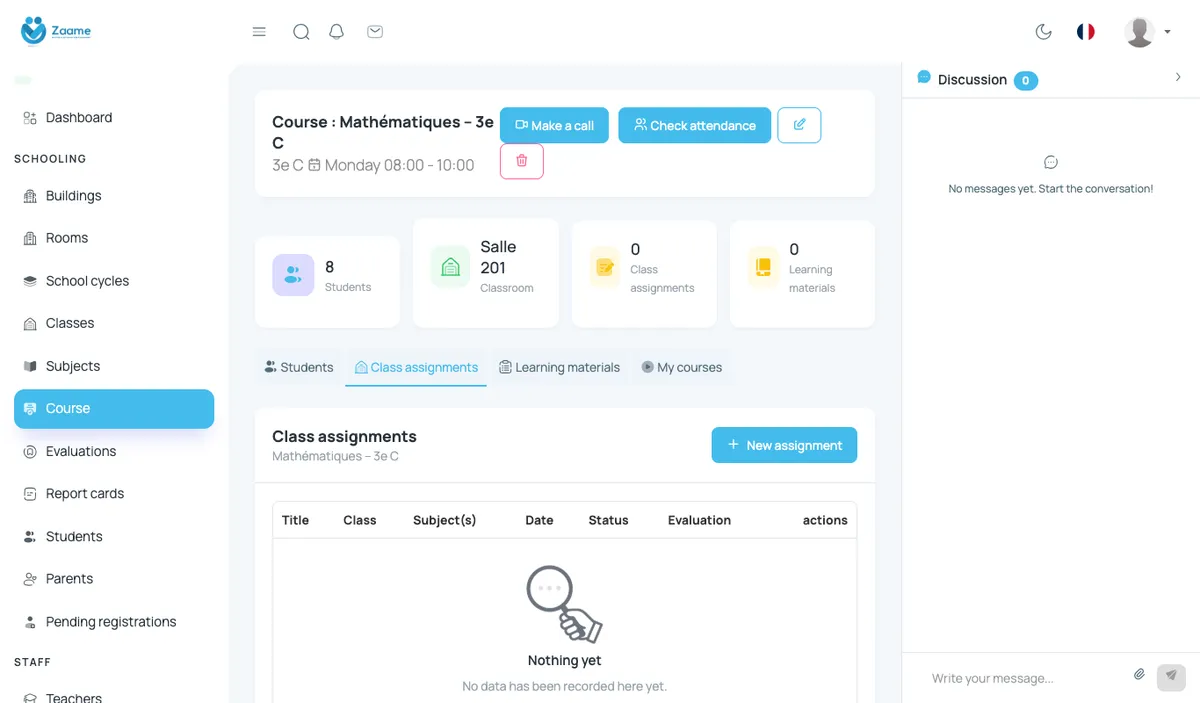The height and width of the screenshot is (703, 1200).
Task: Click the Learning materials card icon
Action: 763,267
